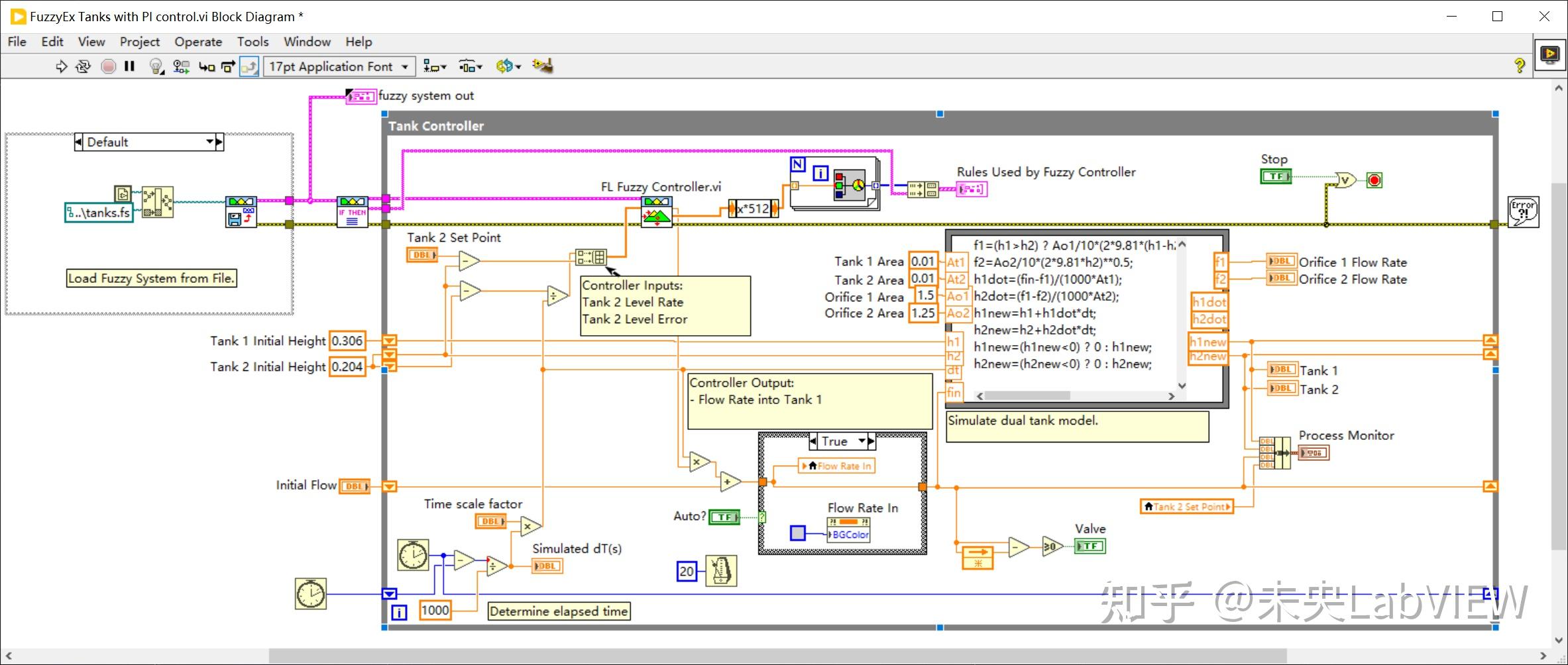Click Tank 1 Initial Height value 0.306
Screen dimensions: 1568x665
[x=347, y=341]
